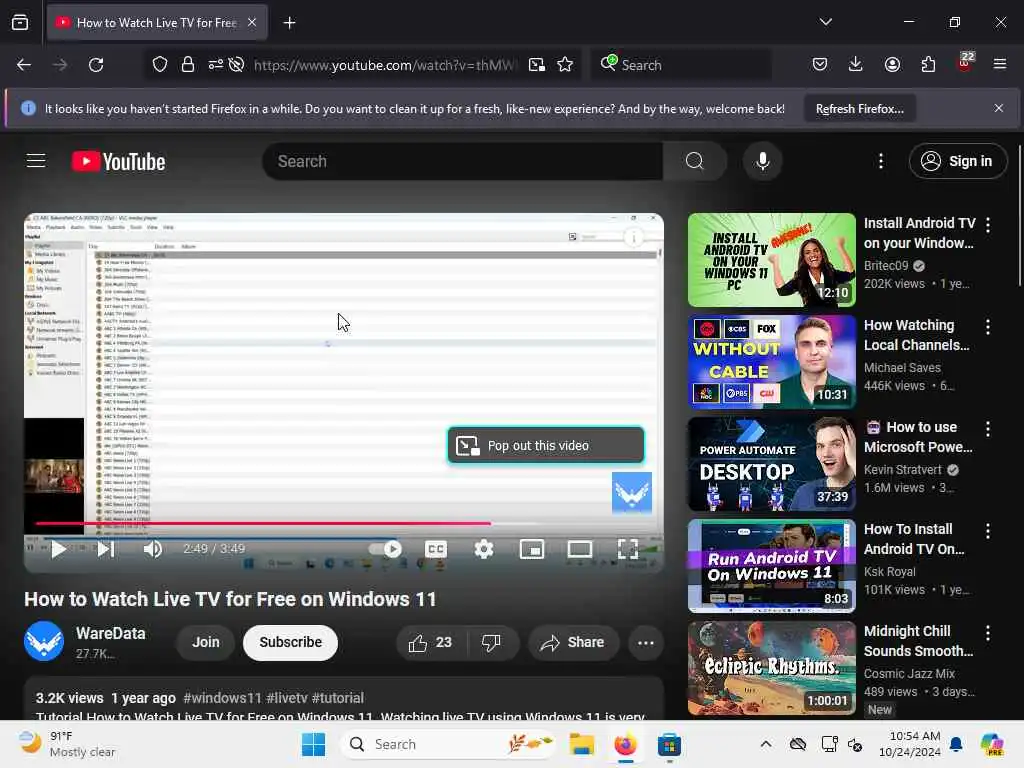Open video settings gear

[484, 549]
